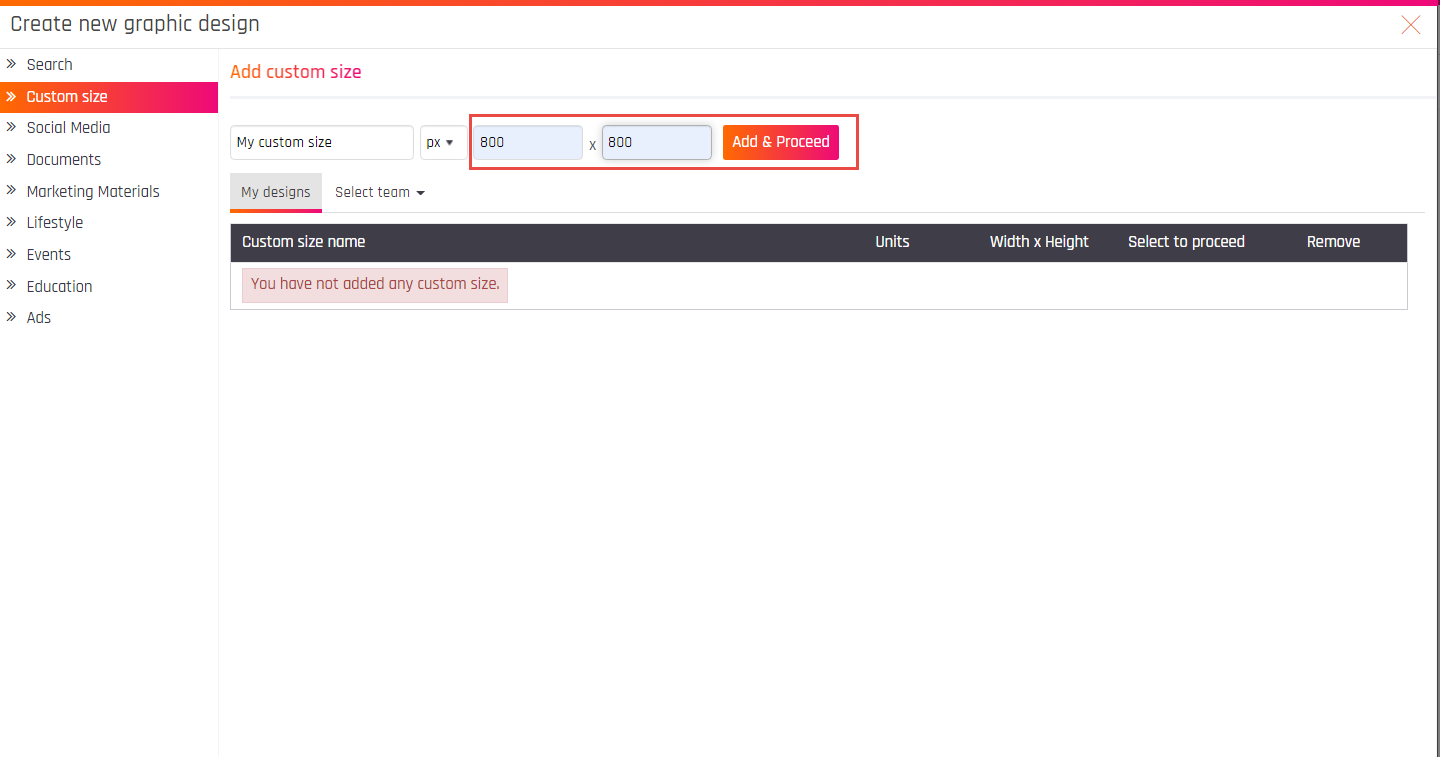The height and width of the screenshot is (757, 1440).
Task: Click the Add & Proceed button
Action: 781,142
